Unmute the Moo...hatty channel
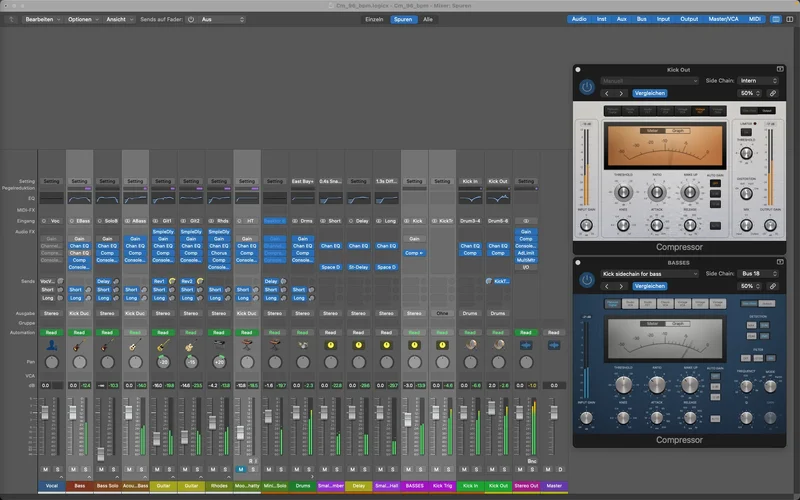800x500 pixels. pyautogui.click(x=241, y=469)
